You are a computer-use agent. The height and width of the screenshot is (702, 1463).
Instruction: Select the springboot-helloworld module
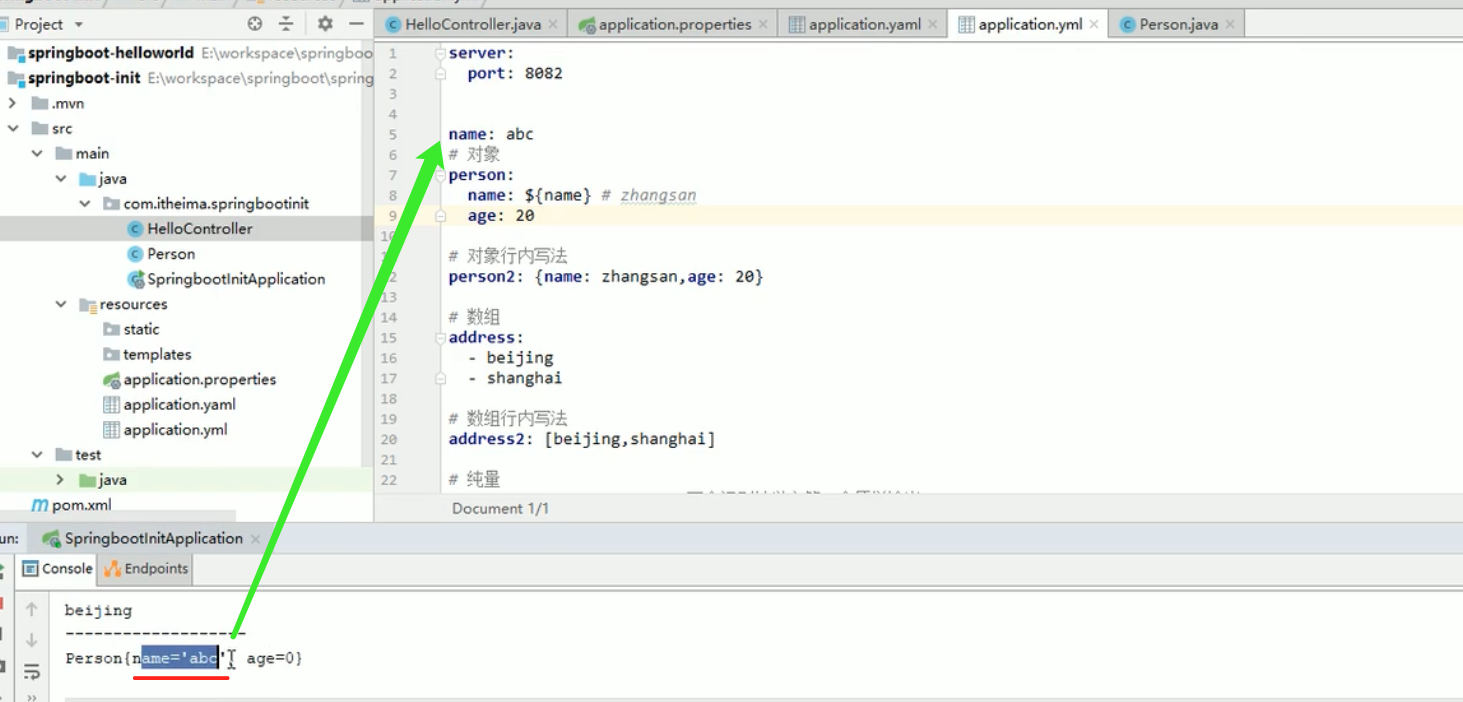pos(110,53)
